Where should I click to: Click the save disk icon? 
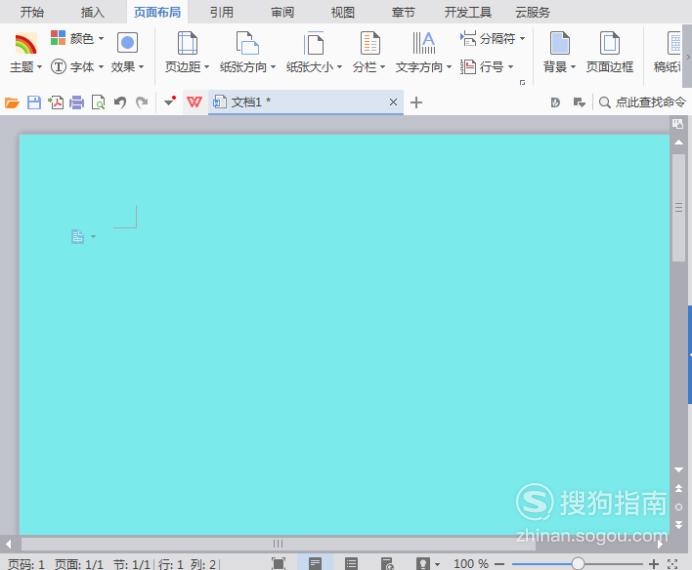pos(34,102)
